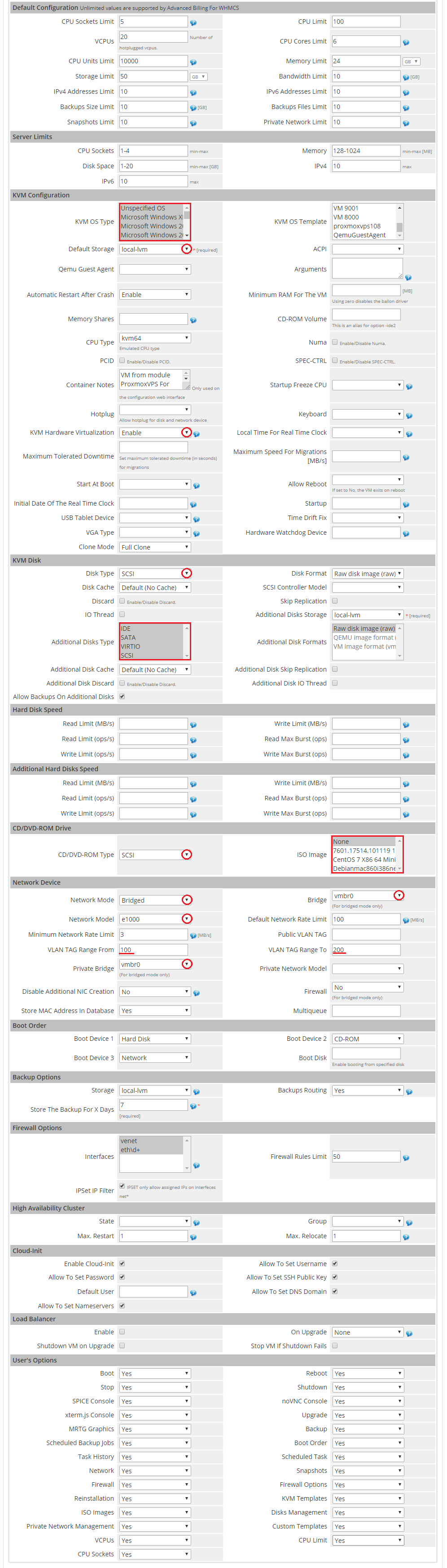Open the High Availability State dropdown

tap(155, 1221)
